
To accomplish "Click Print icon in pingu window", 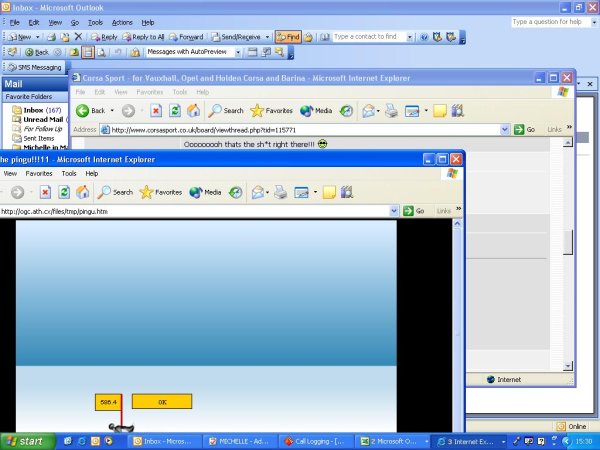I will (280, 192).
